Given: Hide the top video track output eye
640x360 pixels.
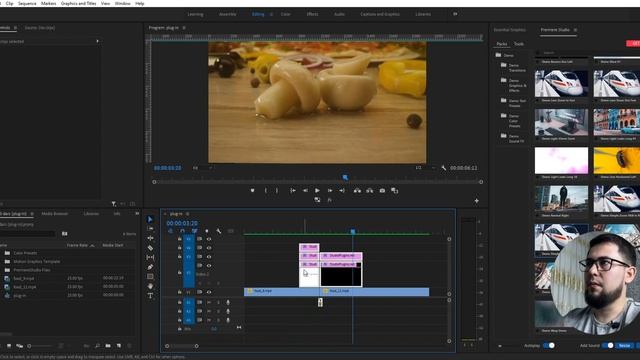Looking at the screenshot, I should tap(209, 239).
